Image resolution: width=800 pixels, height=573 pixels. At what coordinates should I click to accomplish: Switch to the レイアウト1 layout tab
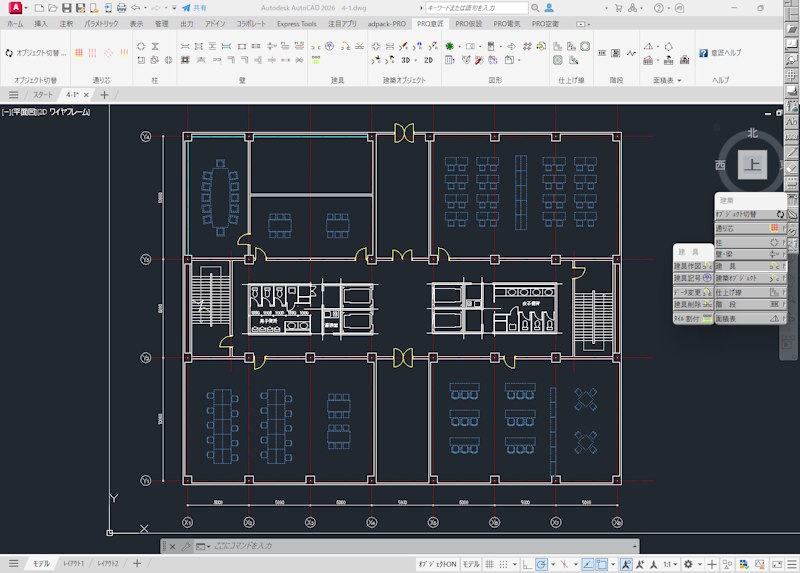(73, 564)
